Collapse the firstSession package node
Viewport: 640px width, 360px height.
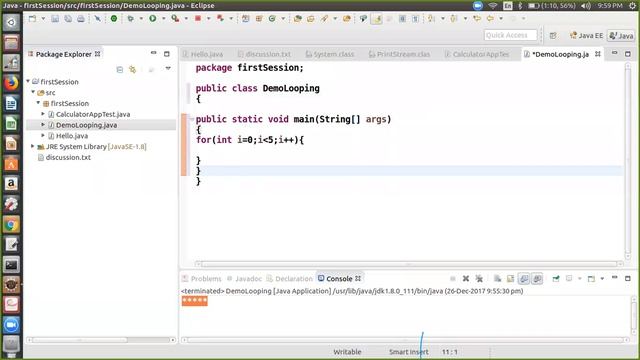(x=38, y=103)
